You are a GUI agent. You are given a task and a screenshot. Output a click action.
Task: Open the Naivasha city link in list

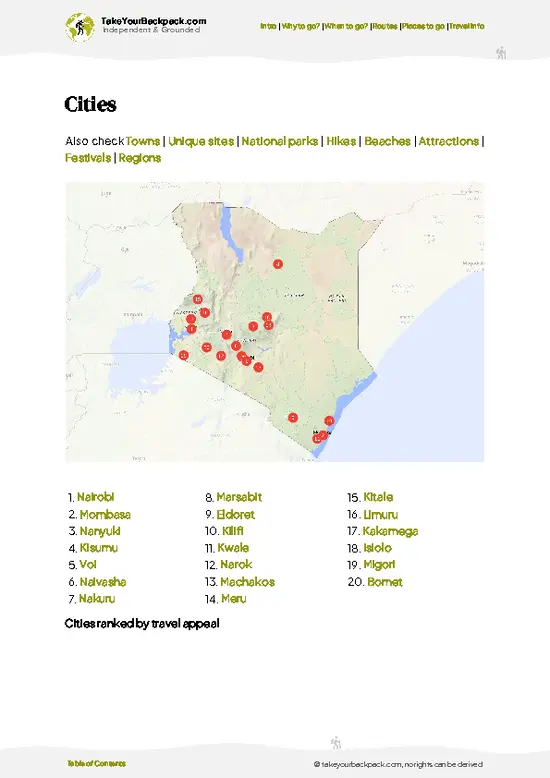point(103,582)
